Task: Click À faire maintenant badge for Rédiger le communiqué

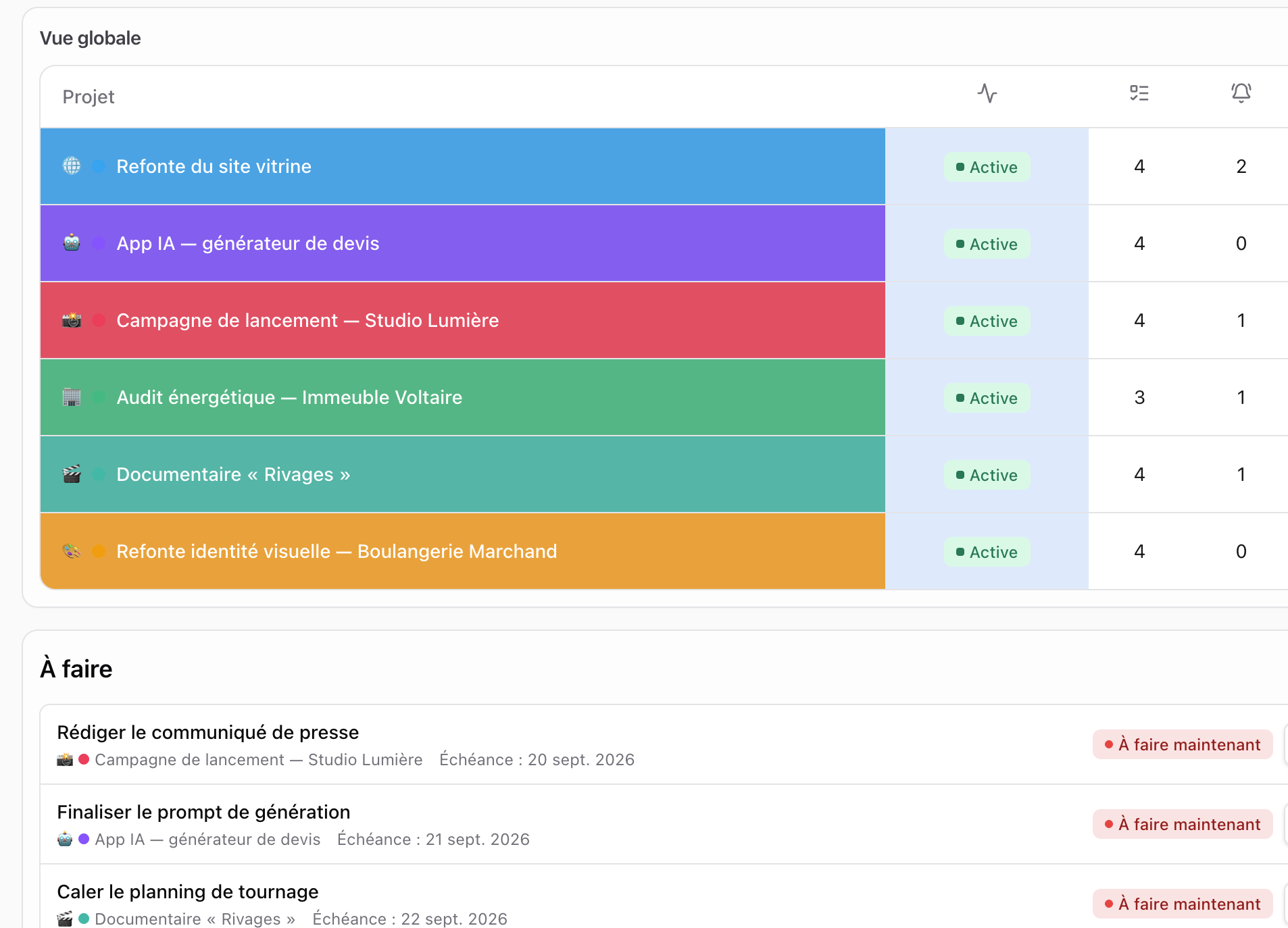Action: pyautogui.click(x=1183, y=744)
